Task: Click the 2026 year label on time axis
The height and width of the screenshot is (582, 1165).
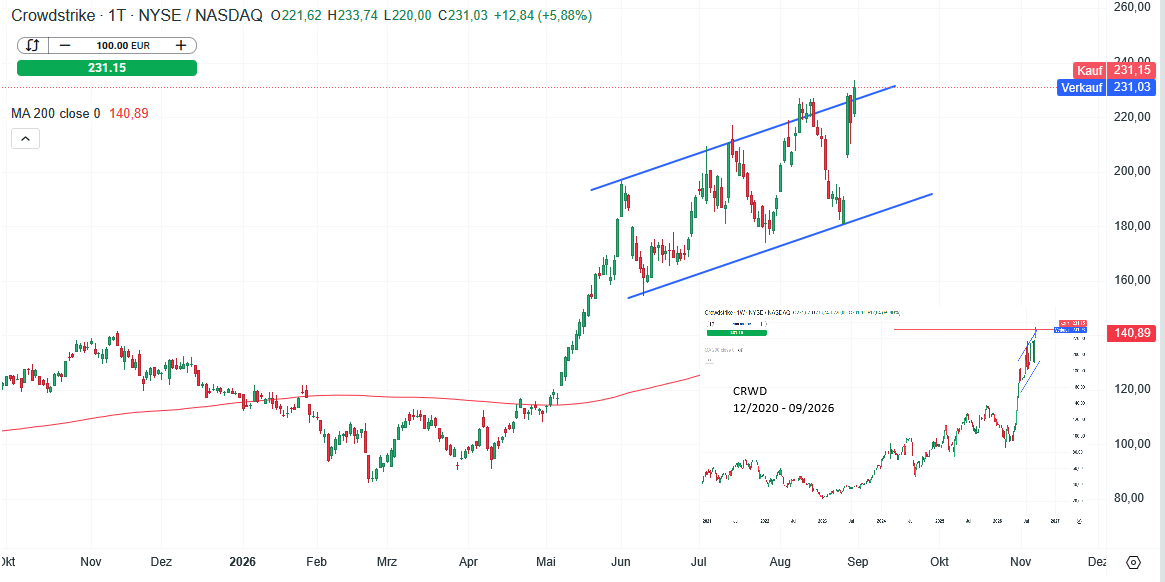Action: pyautogui.click(x=242, y=561)
